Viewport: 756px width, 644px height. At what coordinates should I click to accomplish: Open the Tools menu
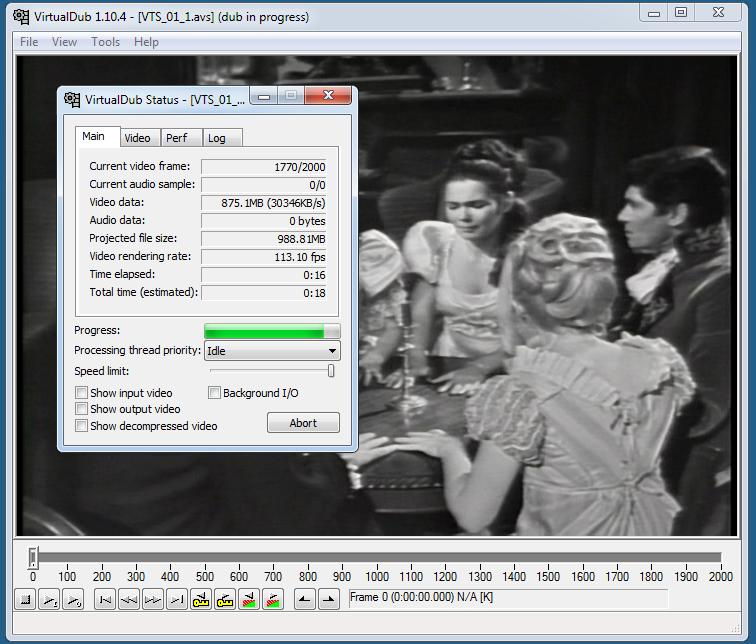[x=105, y=42]
